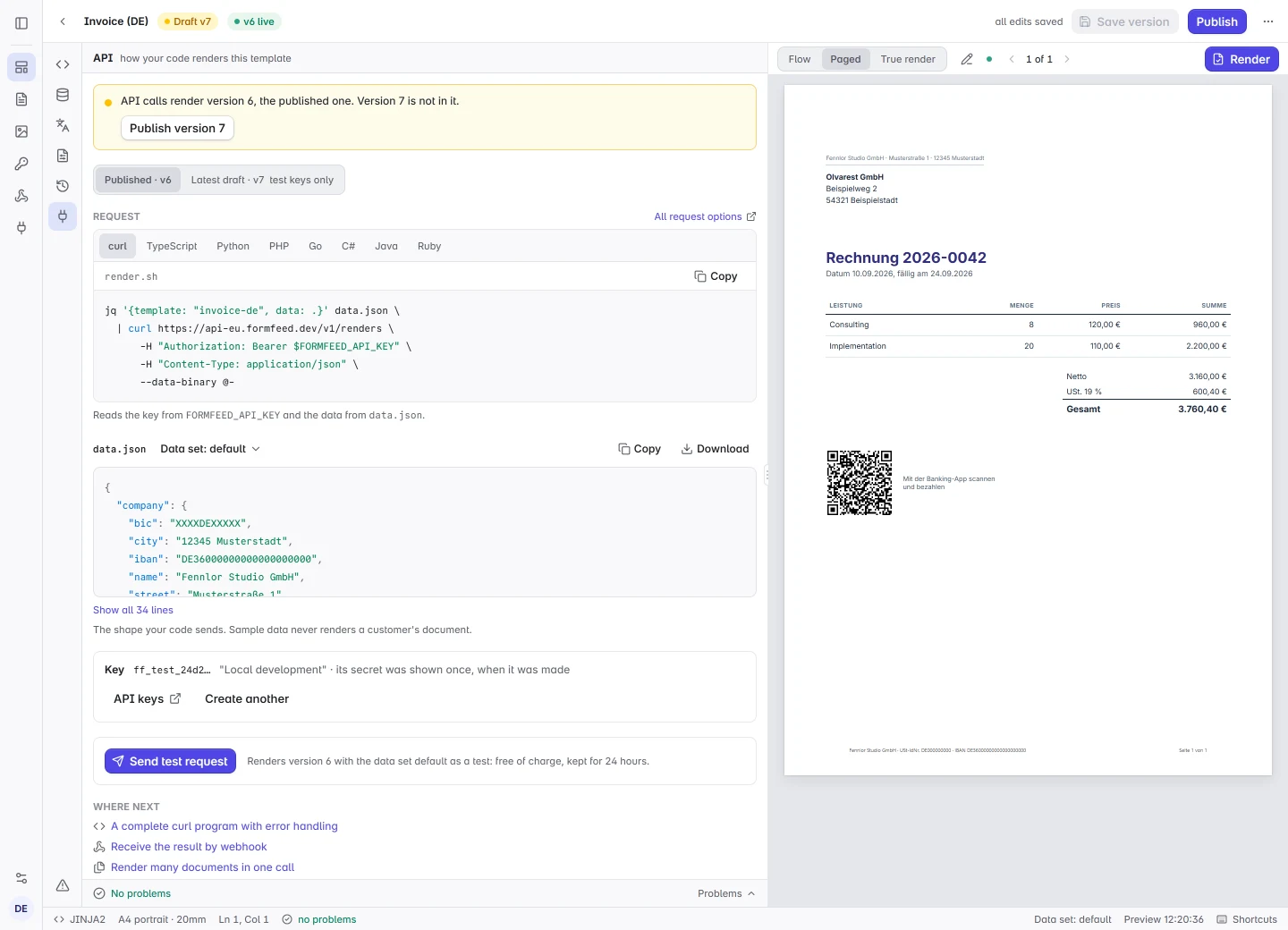Collapse the left sidebar panel icon
The image size is (1288, 930).
pos(21,22)
